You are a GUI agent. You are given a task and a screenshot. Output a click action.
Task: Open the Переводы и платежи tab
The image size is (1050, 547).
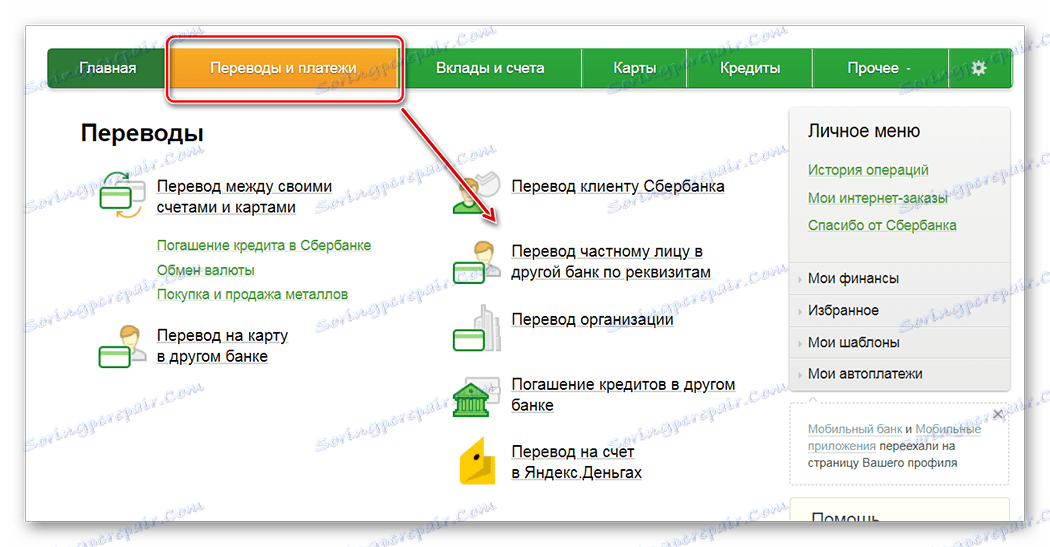(x=283, y=68)
